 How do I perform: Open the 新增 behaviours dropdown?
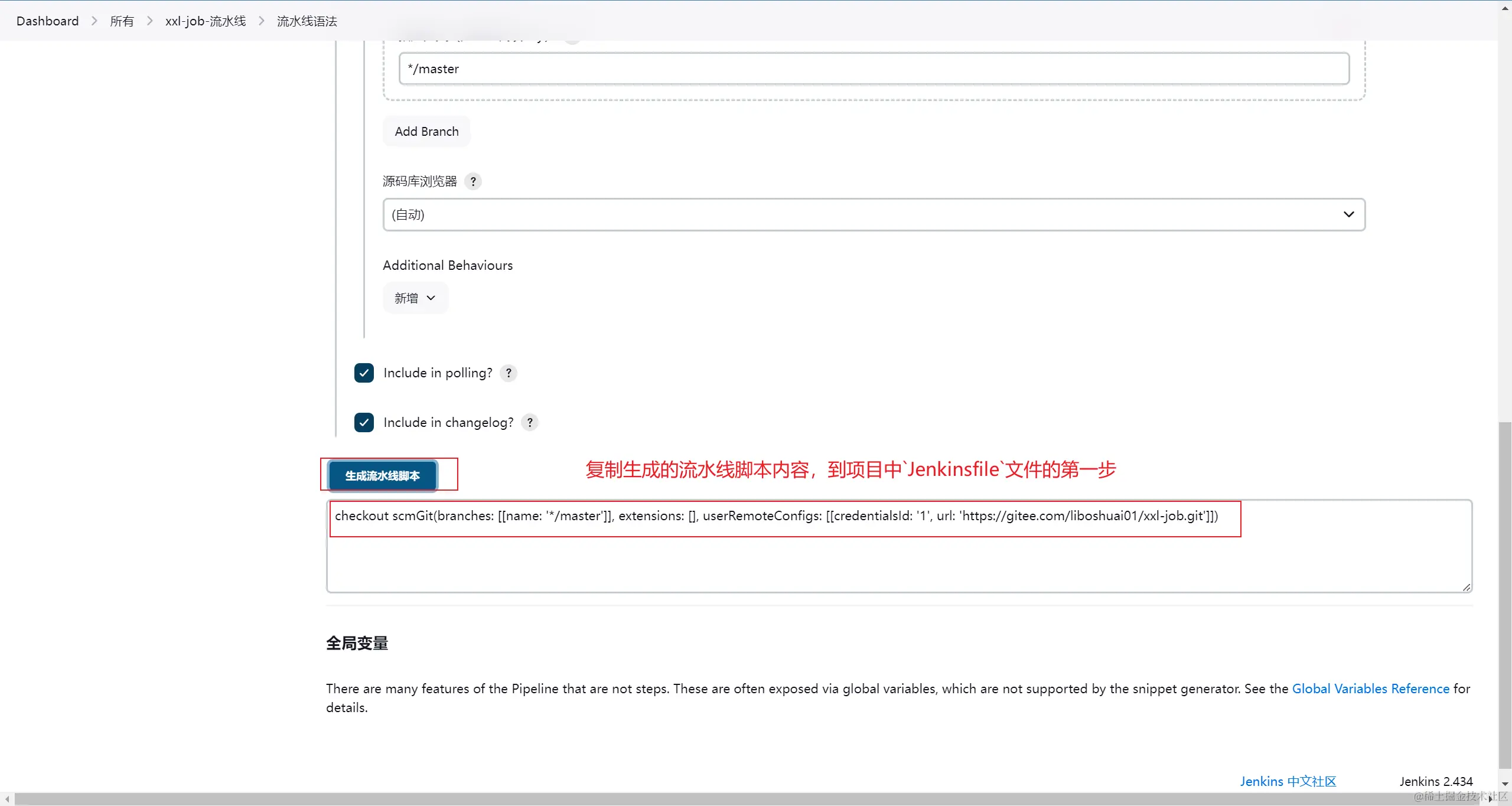pos(415,298)
